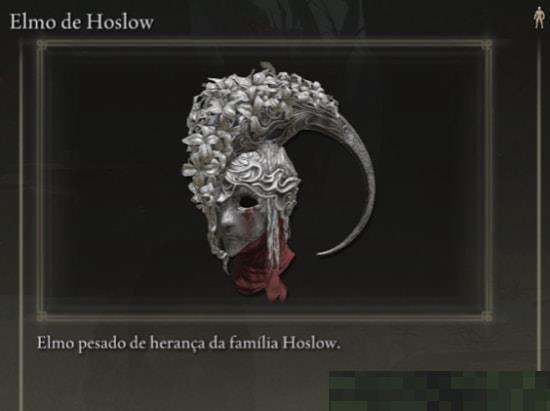The image size is (550, 411).
Task: Click the frame's top-right corner ornament
Action: point(487,44)
